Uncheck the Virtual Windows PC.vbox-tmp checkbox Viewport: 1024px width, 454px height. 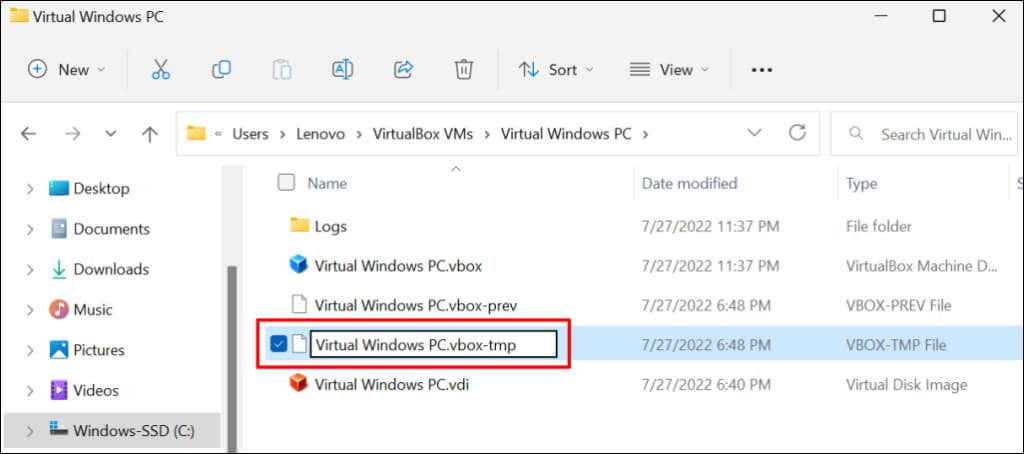click(279, 345)
